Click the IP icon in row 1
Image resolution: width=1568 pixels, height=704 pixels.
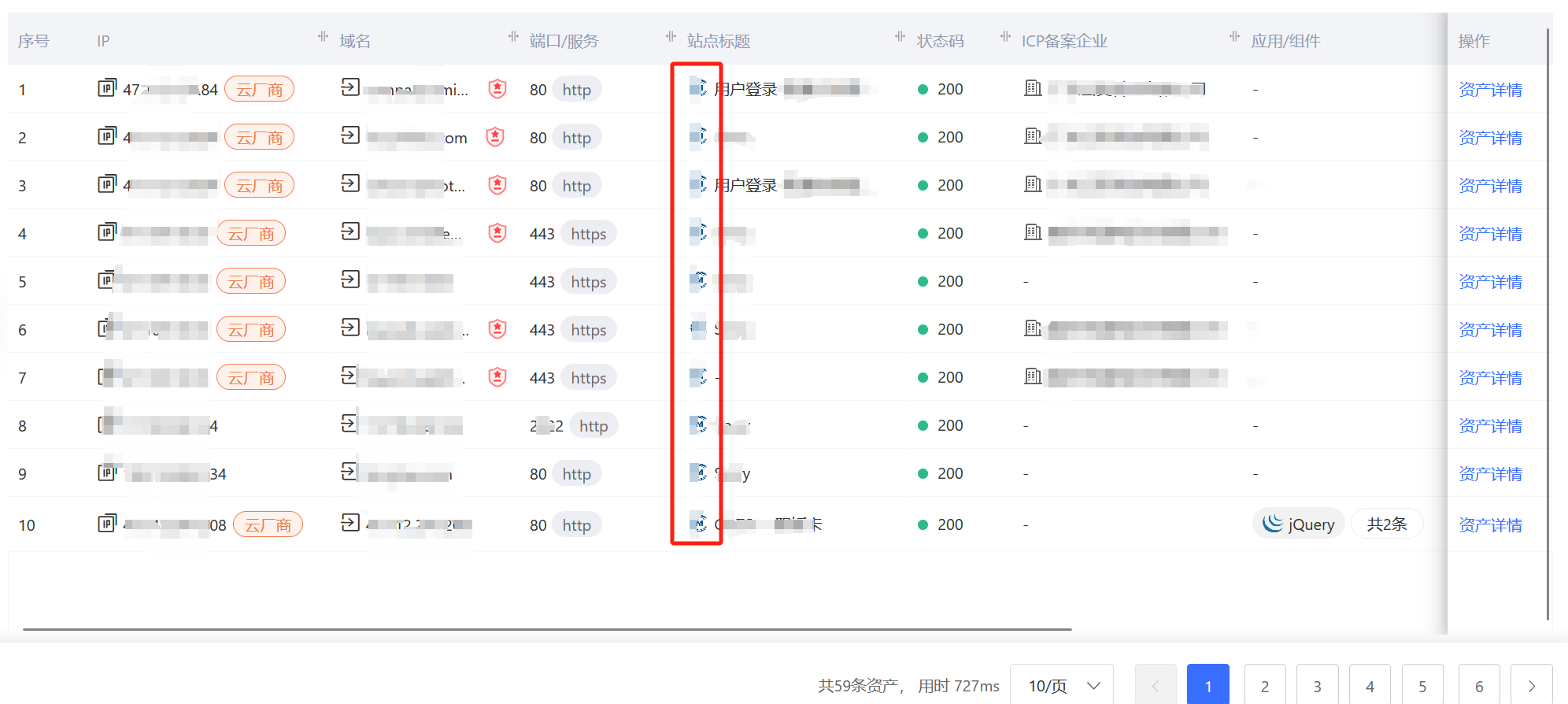tap(107, 87)
